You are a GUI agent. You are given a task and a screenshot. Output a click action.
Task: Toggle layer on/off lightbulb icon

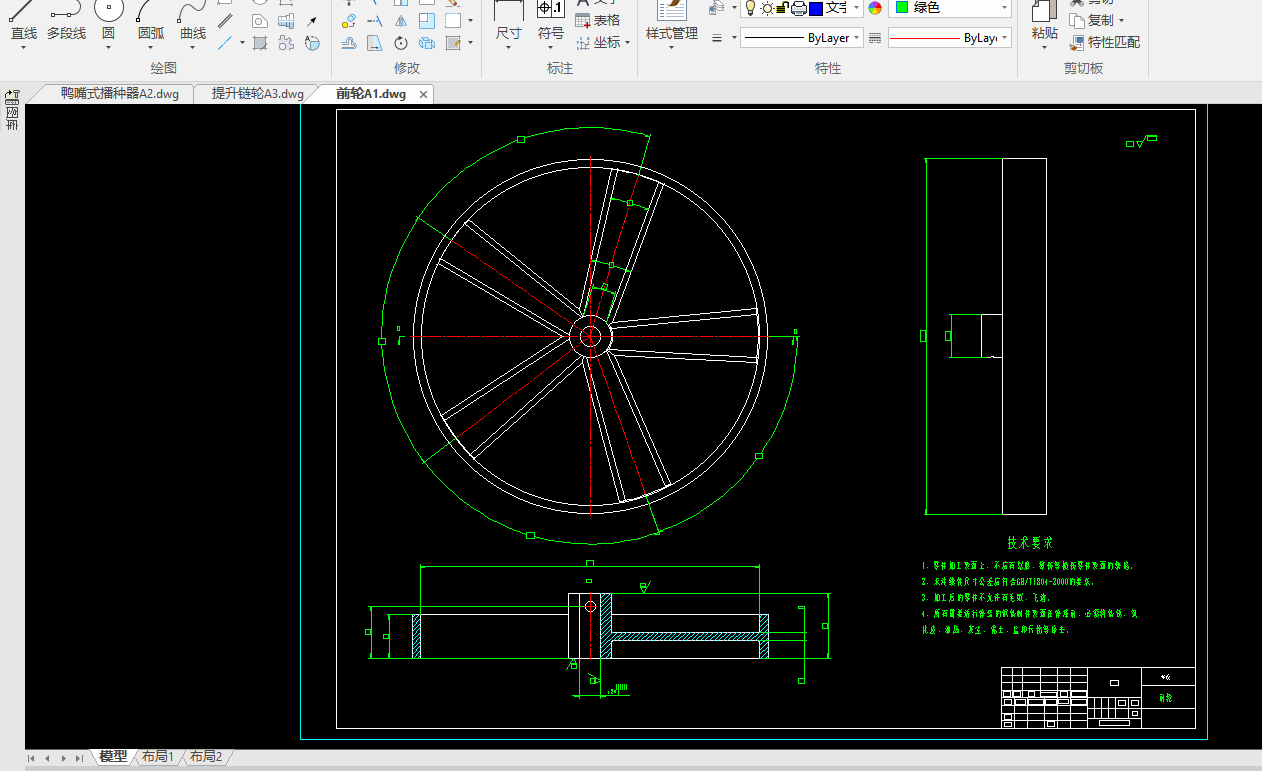[750, 8]
